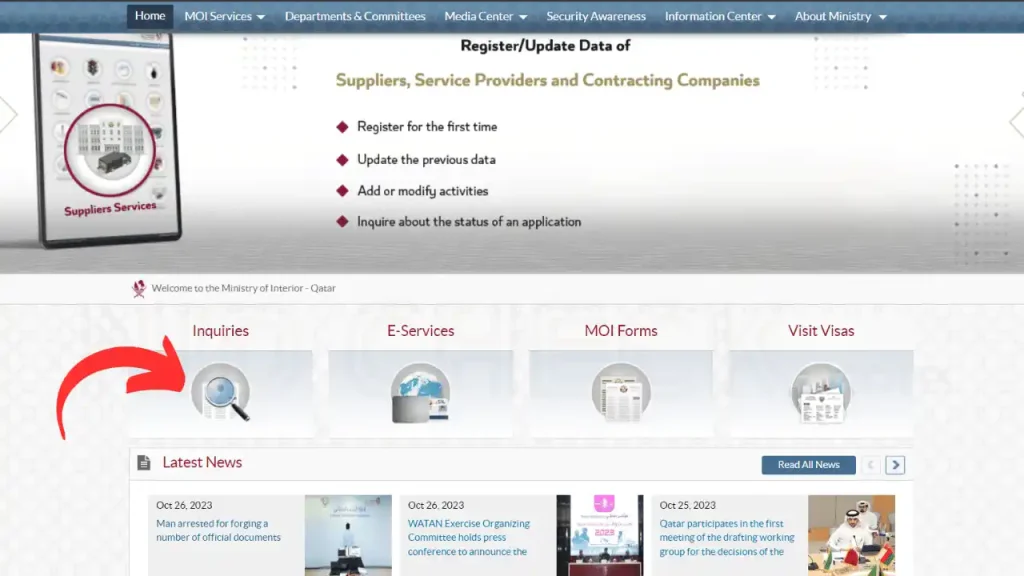This screenshot has width=1024, height=576.
Task: Click the forging documents news thumbnail
Action: [348, 536]
